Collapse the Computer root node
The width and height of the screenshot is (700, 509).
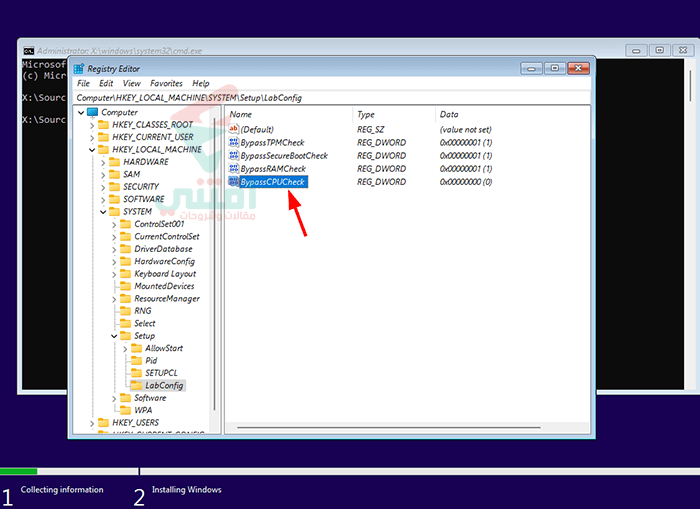(81, 113)
